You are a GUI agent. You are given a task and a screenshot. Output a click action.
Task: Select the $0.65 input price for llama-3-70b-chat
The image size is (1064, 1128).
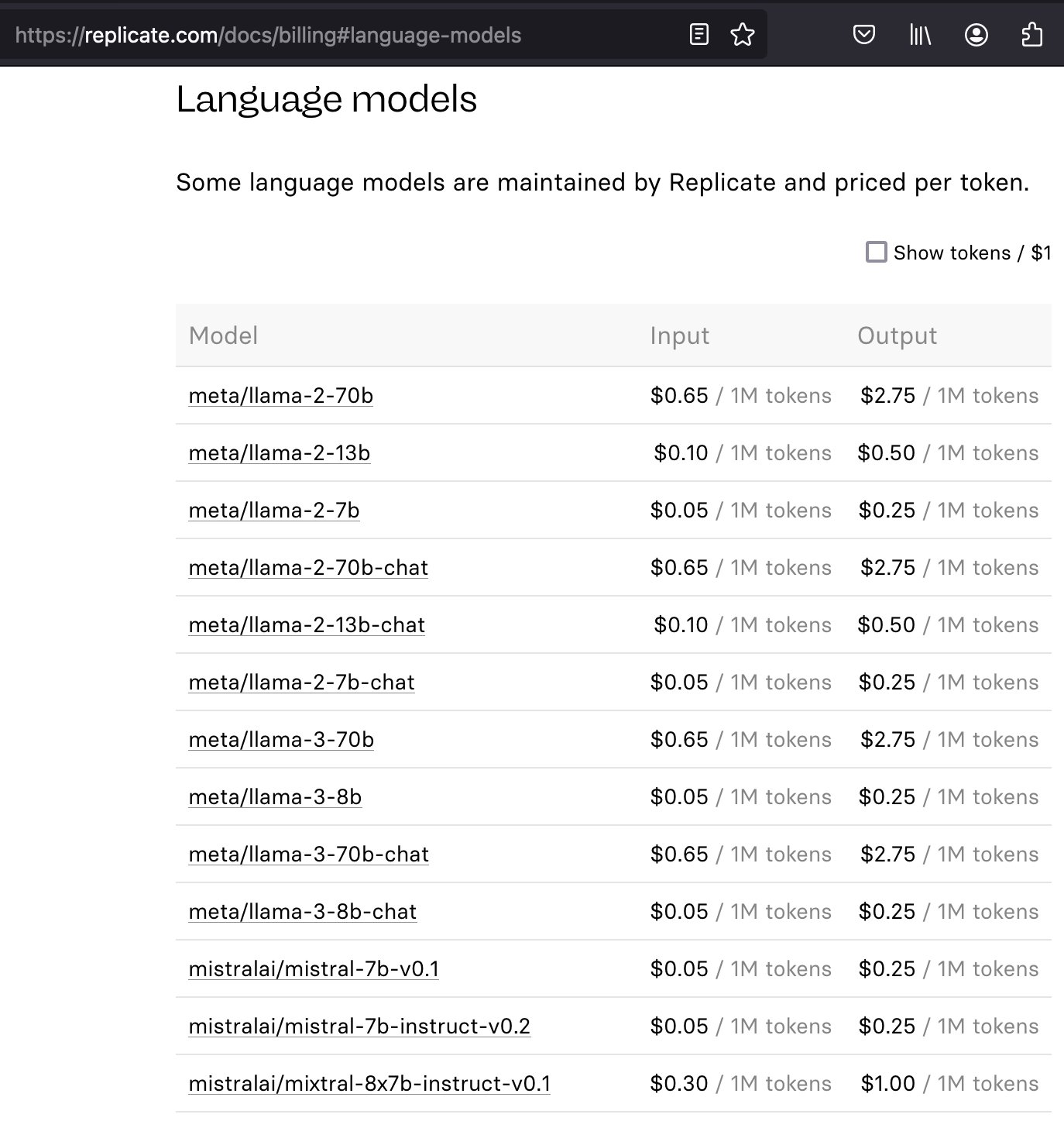(x=679, y=855)
